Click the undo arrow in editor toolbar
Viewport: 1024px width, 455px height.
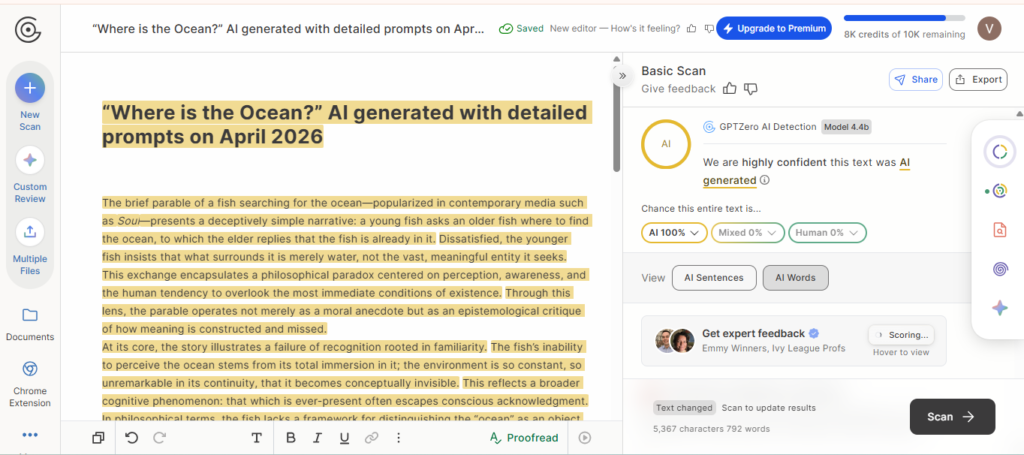132,437
